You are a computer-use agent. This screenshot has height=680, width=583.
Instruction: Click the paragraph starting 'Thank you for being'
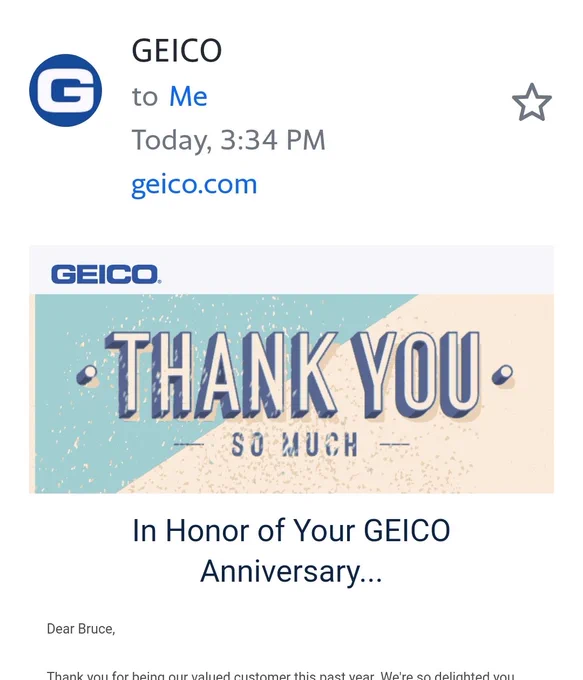tap(281, 675)
